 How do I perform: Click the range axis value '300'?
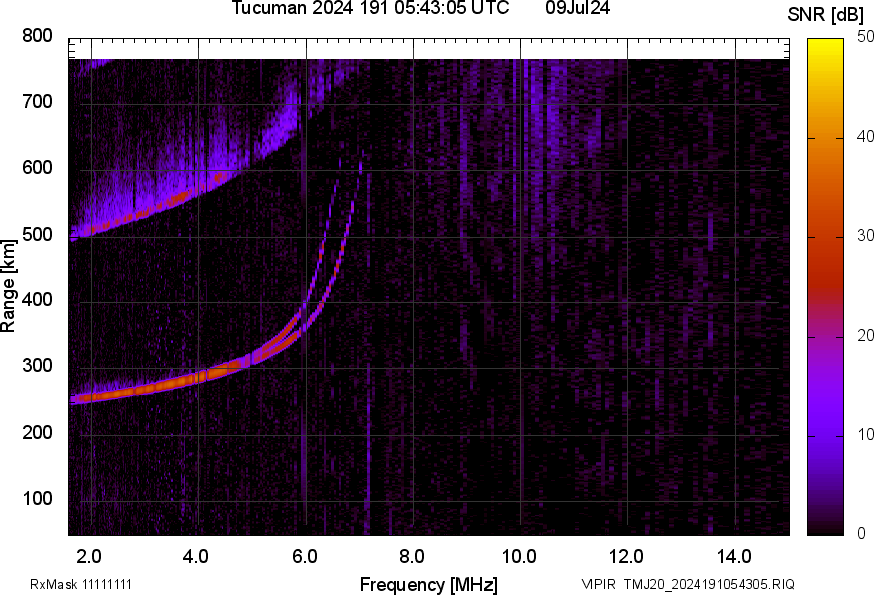[37, 366]
